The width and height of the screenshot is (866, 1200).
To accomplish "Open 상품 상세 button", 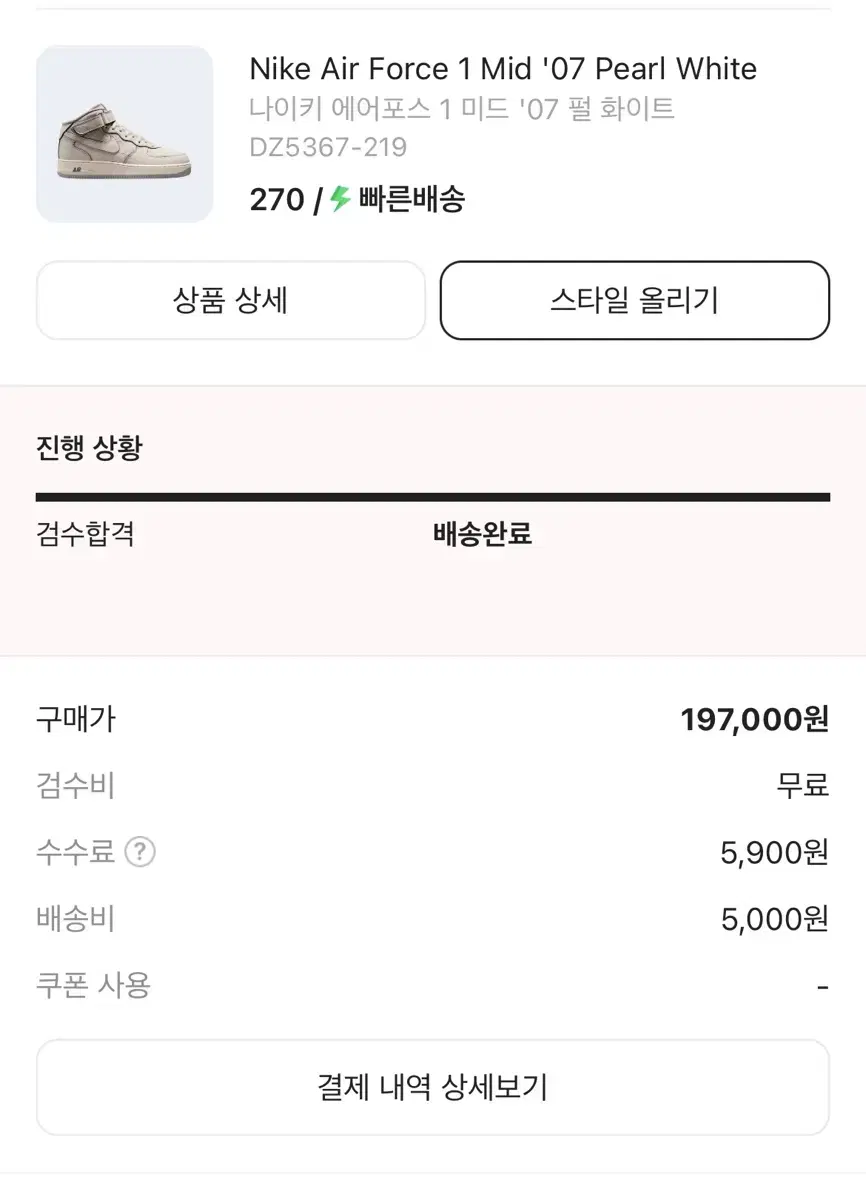I will coord(231,300).
